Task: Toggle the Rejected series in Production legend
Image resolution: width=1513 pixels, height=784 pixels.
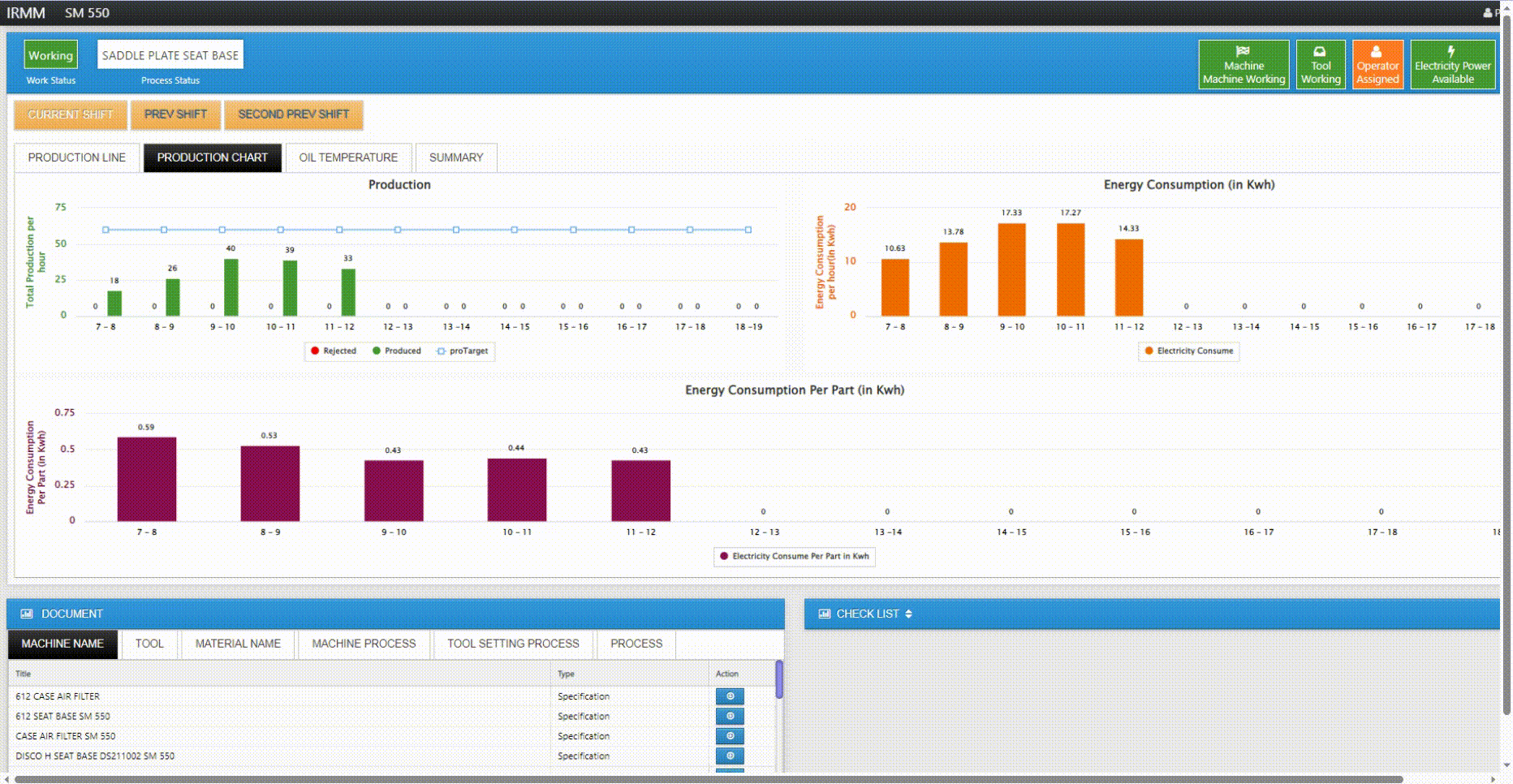Action: tap(316, 351)
